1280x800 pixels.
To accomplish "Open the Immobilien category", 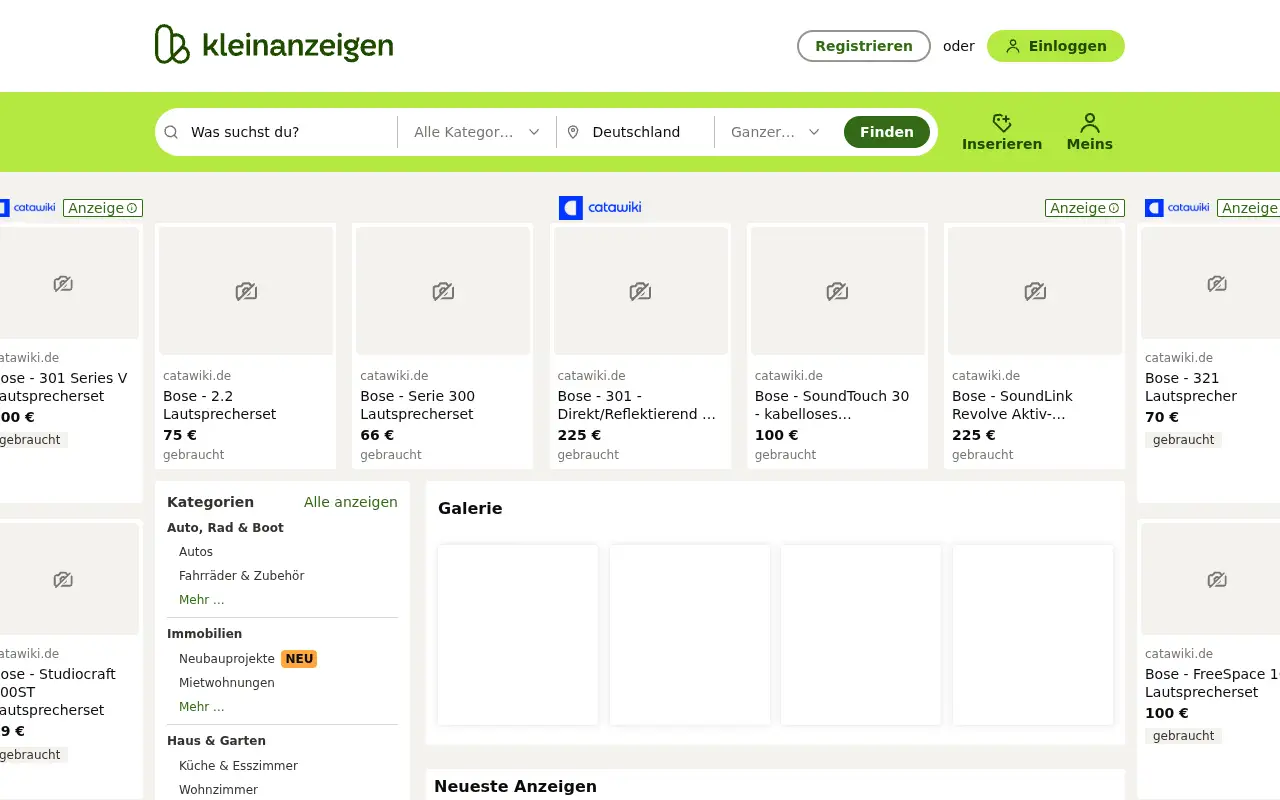I will (x=204, y=634).
